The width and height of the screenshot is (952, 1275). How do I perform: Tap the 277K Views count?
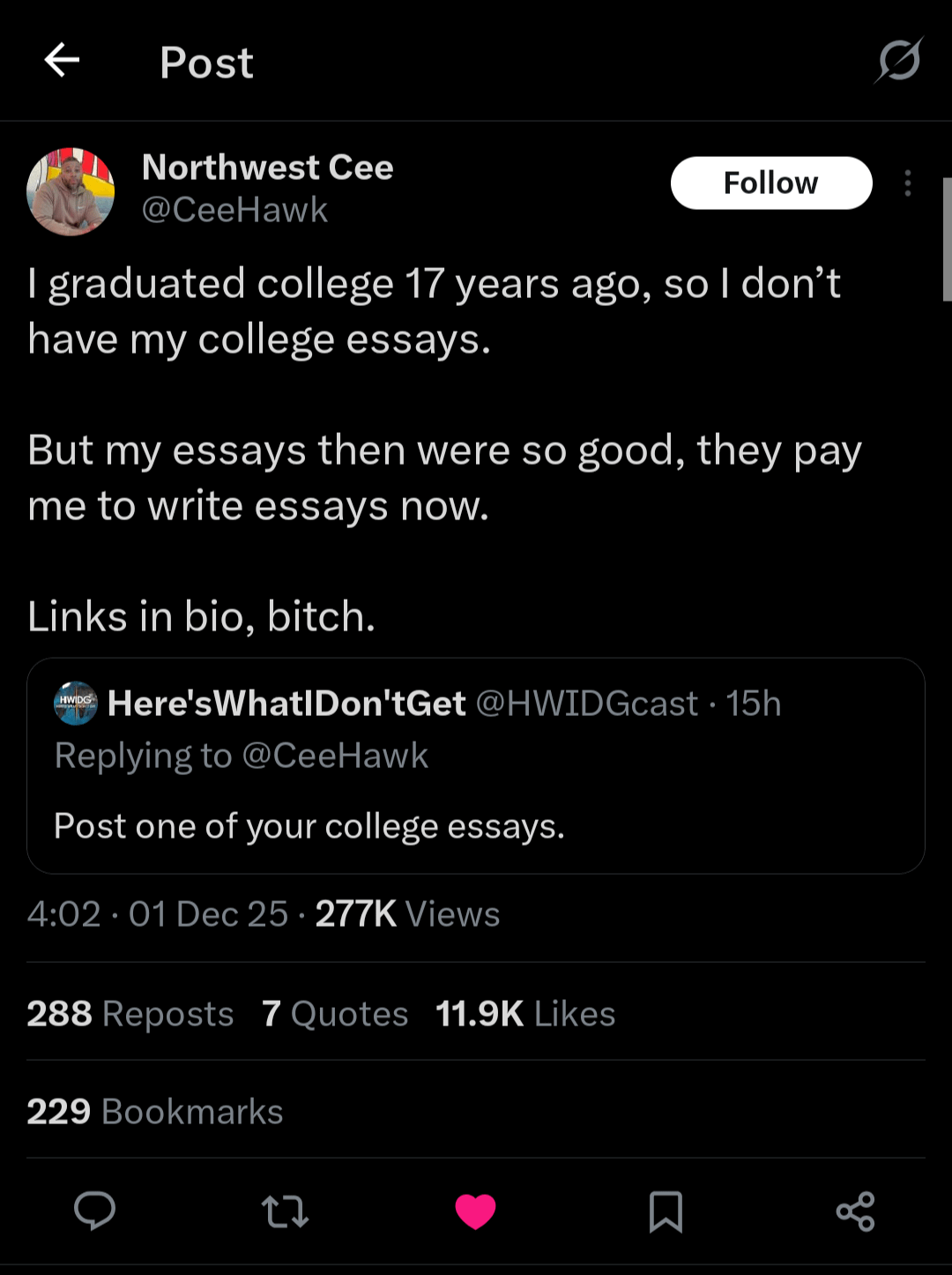click(407, 914)
